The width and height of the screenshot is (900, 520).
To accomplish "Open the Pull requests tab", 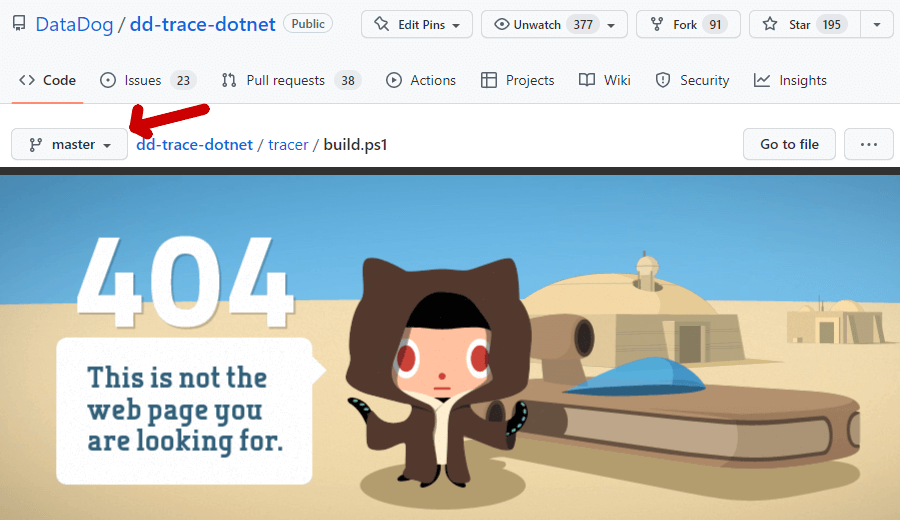I will coord(292,80).
